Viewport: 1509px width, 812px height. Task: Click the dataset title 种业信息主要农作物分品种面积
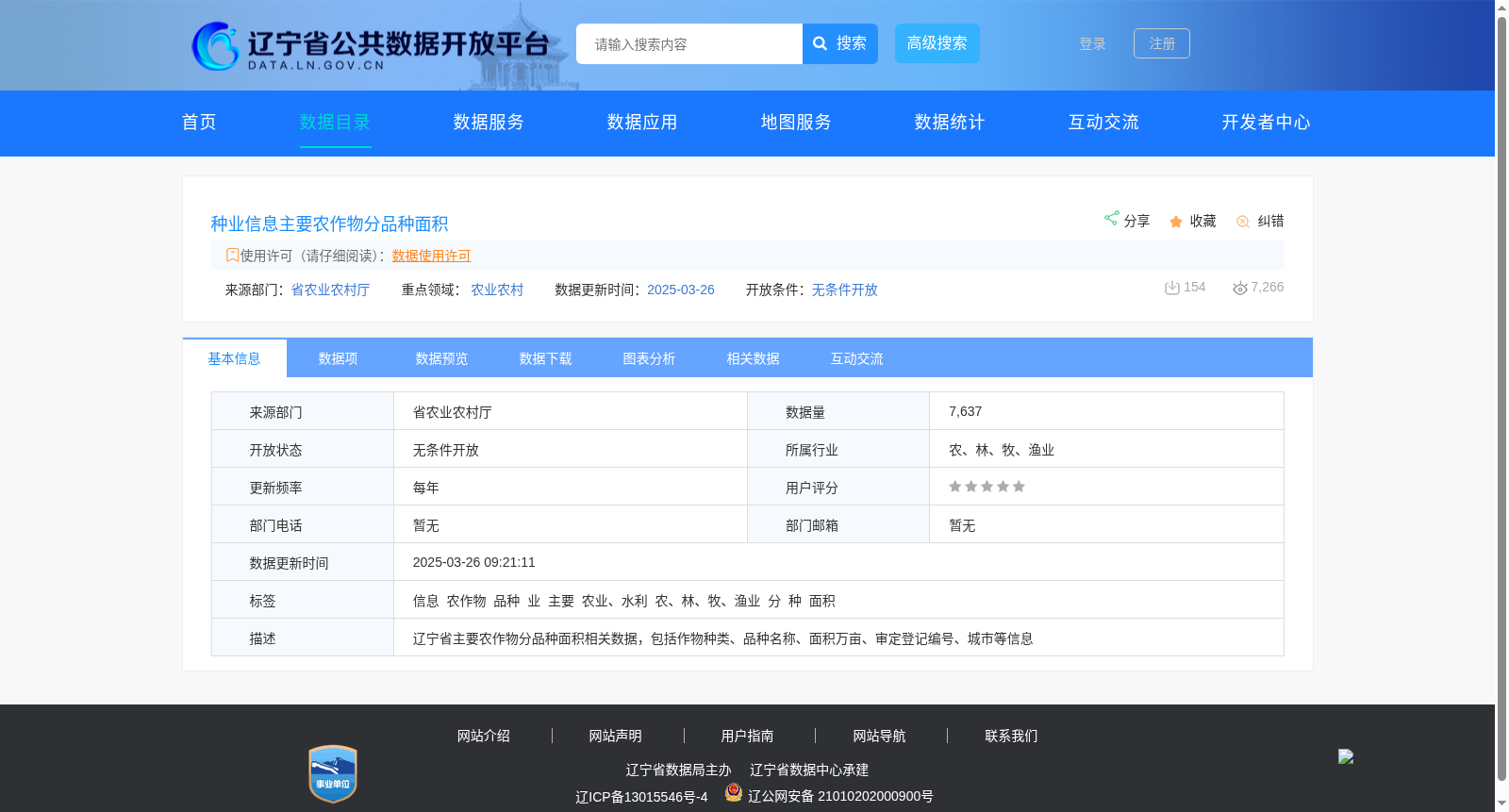[329, 224]
